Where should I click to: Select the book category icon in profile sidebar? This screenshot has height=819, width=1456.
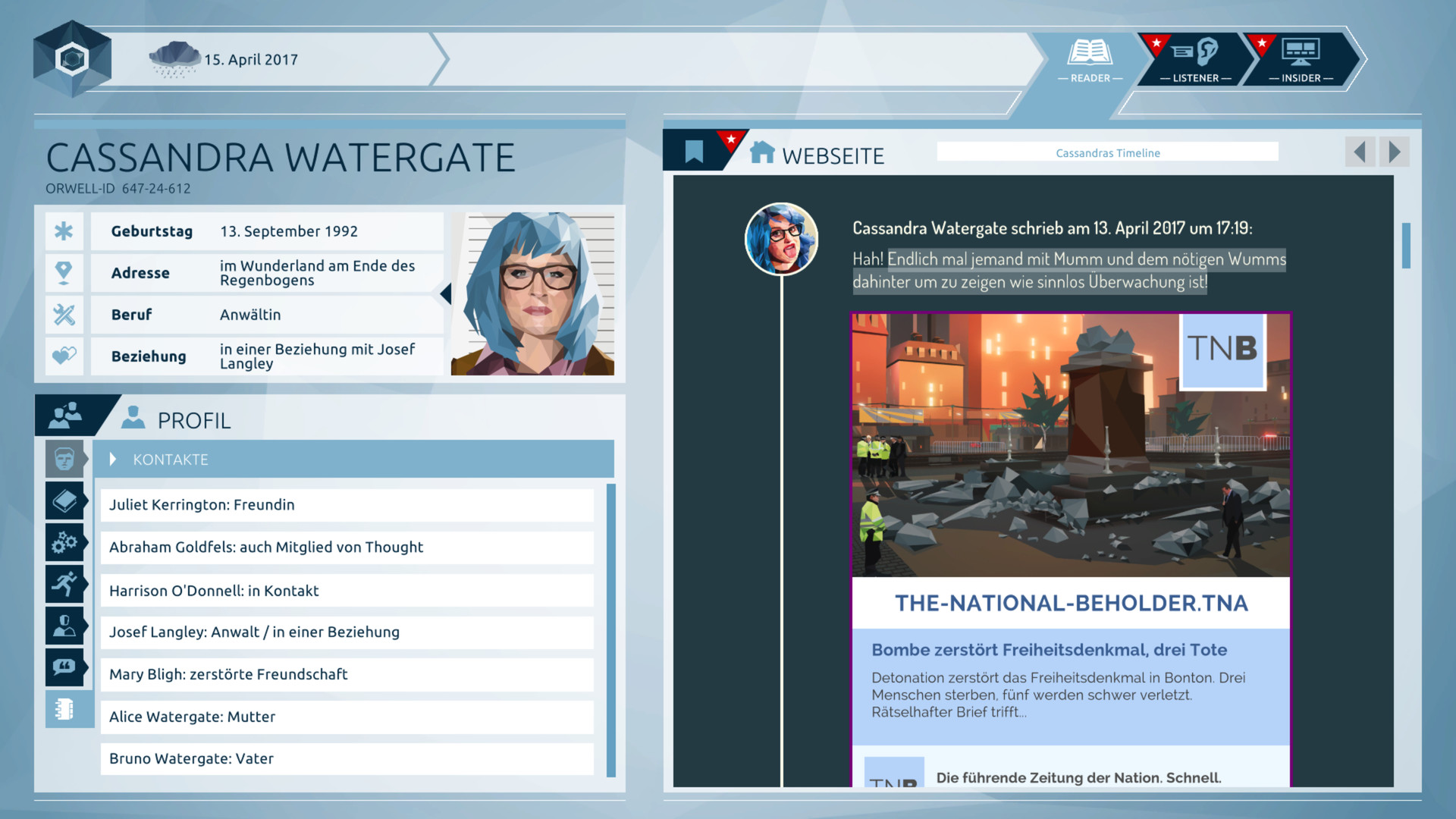tap(64, 500)
